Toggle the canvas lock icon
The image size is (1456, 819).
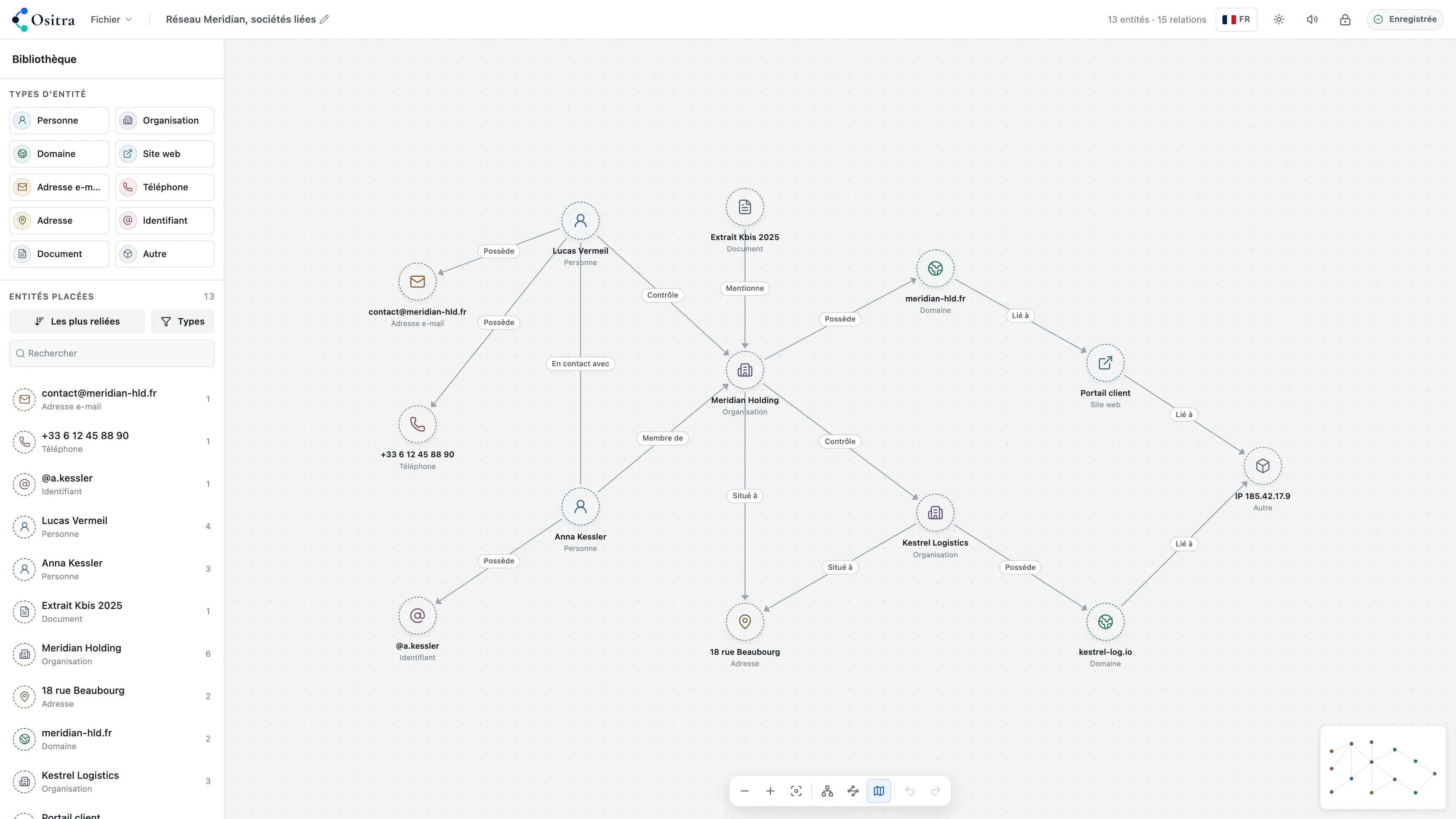coord(1345,19)
